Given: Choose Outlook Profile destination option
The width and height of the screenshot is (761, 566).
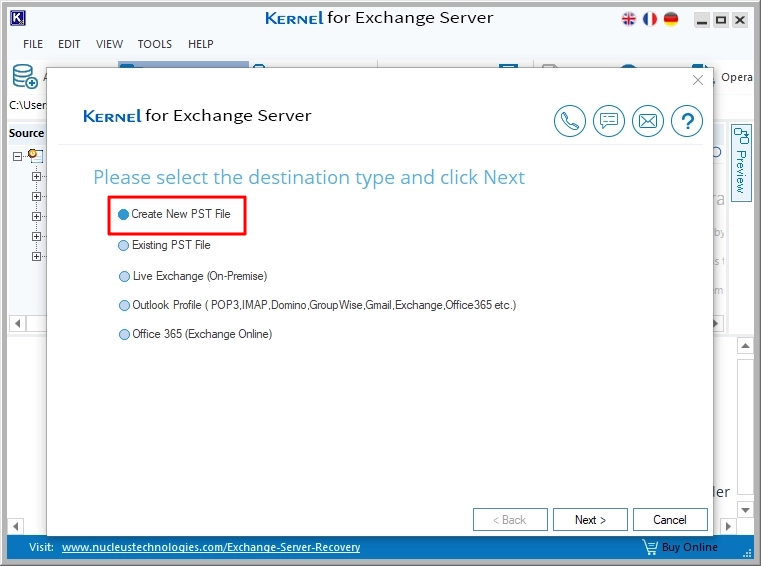Looking at the screenshot, I should (x=317, y=305).
